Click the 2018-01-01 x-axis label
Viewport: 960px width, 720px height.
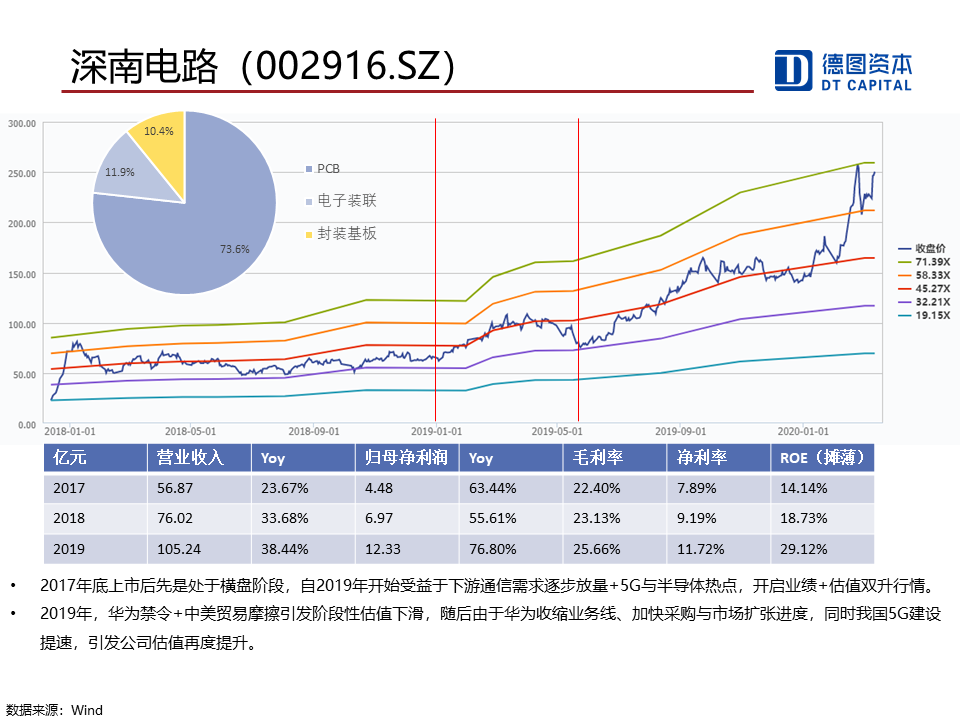click(x=70, y=431)
